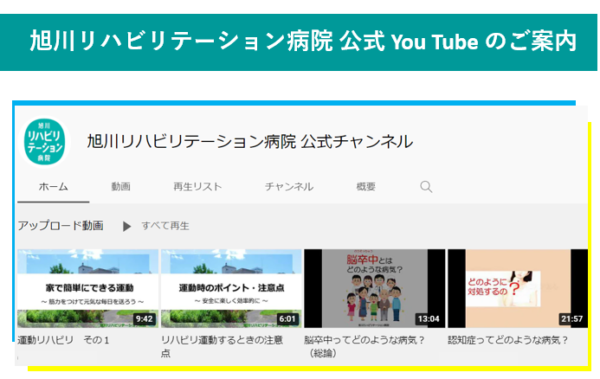Image resolution: width=600 pixels, height=379 pixels.
Task: Click the channel name 旭川リハビリテーション病院 公式チャンネル
Action: [x=250, y=142]
